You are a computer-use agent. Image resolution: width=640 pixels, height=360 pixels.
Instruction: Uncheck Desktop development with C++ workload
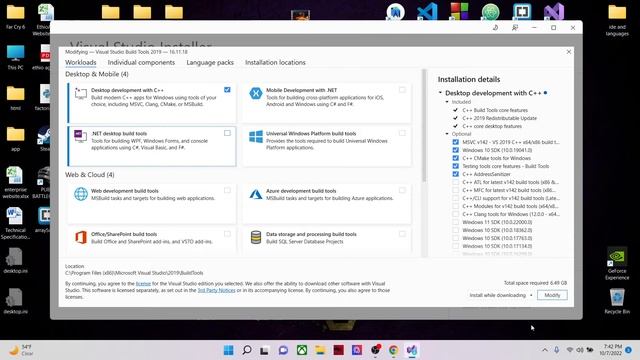pos(227,90)
